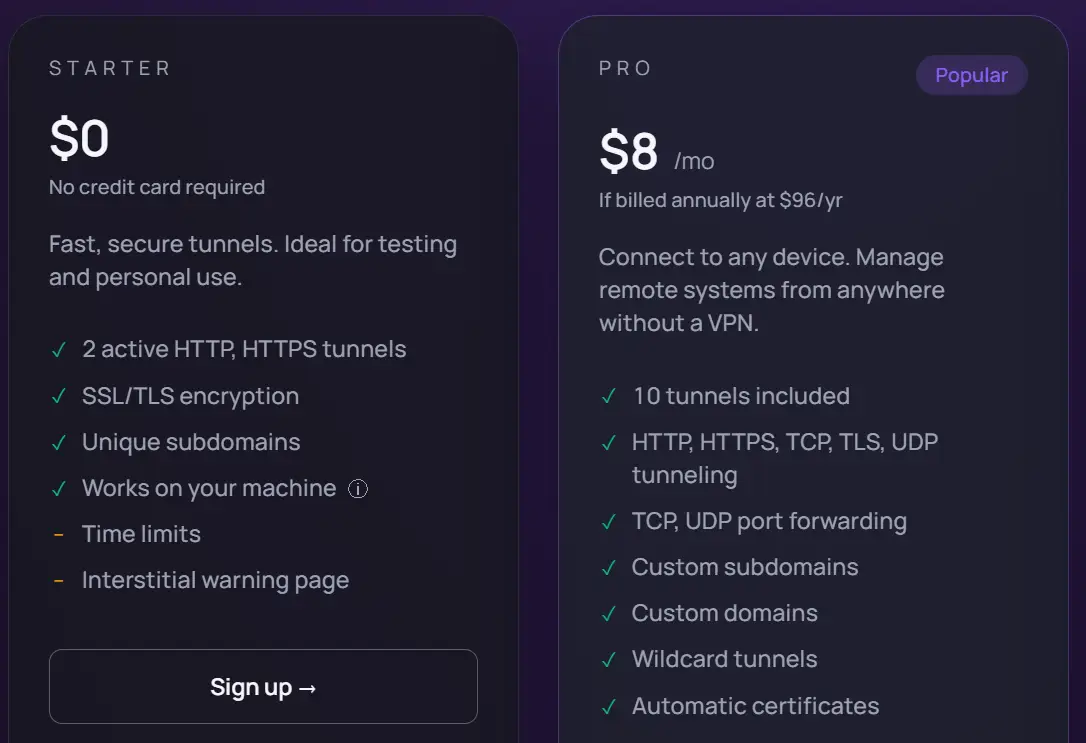Click the STARTER plan heading
The width and height of the screenshot is (1086, 743).
click(110, 68)
